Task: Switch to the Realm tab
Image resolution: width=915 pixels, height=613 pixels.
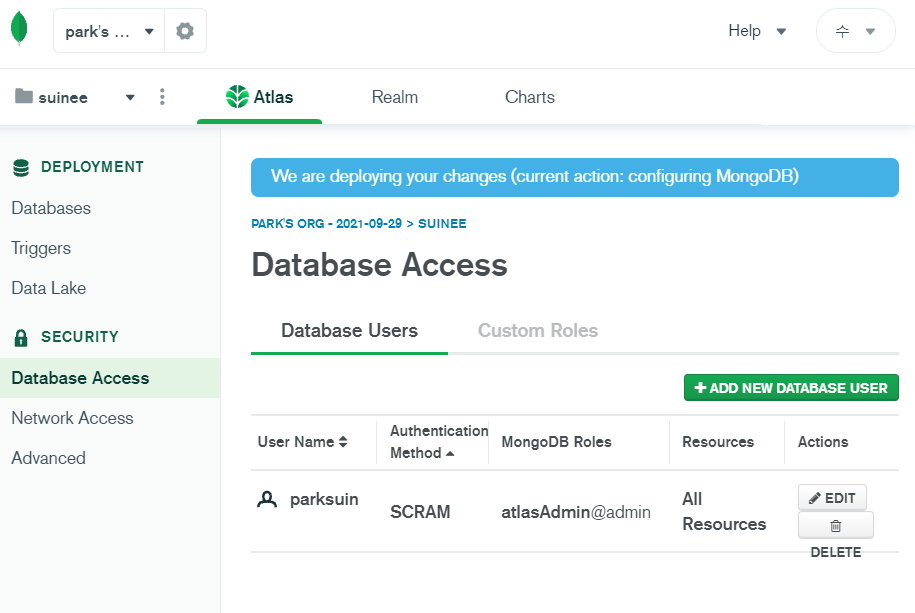Action: [x=395, y=97]
